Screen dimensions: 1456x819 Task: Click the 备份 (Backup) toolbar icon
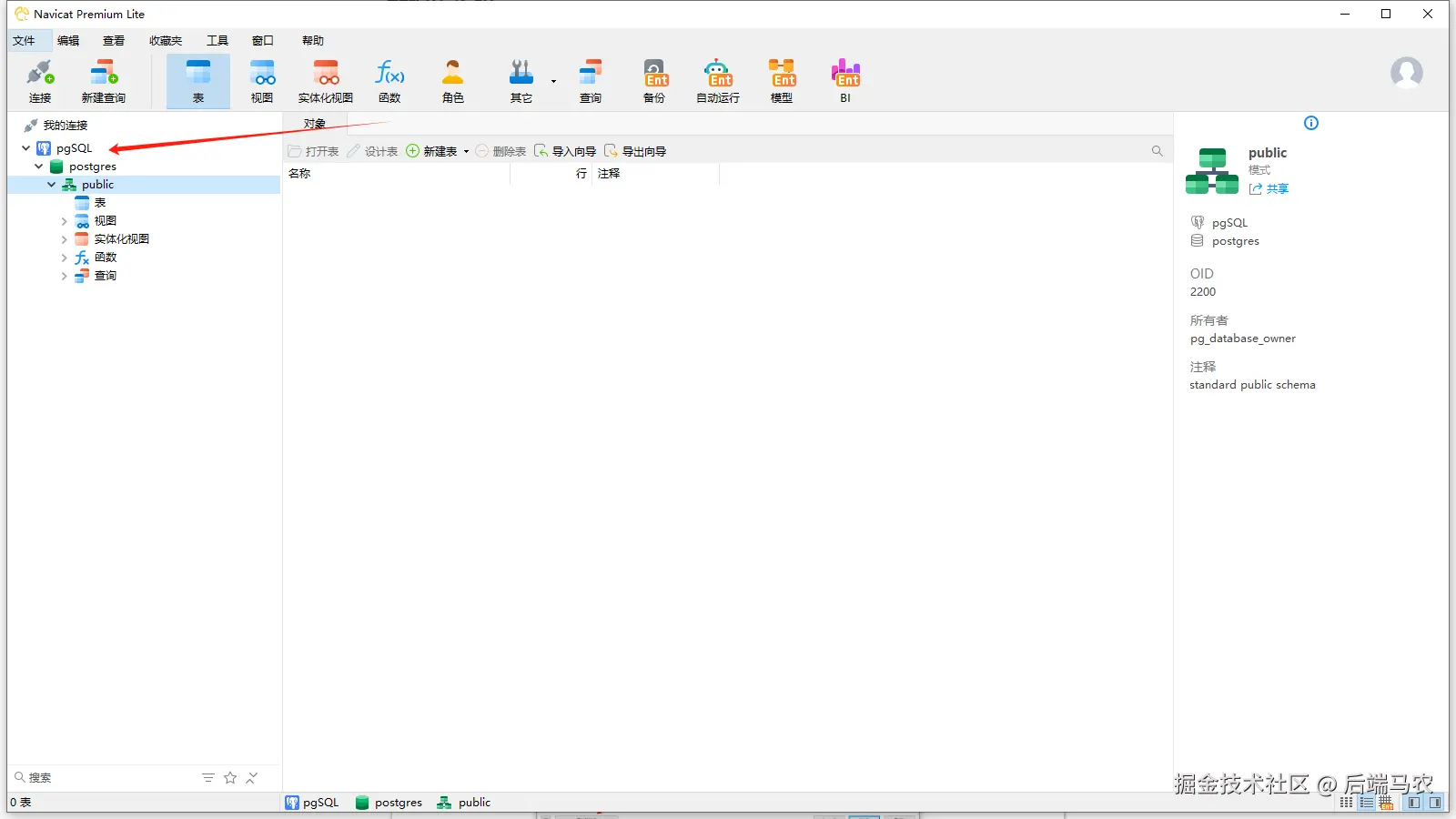pyautogui.click(x=654, y=81)
